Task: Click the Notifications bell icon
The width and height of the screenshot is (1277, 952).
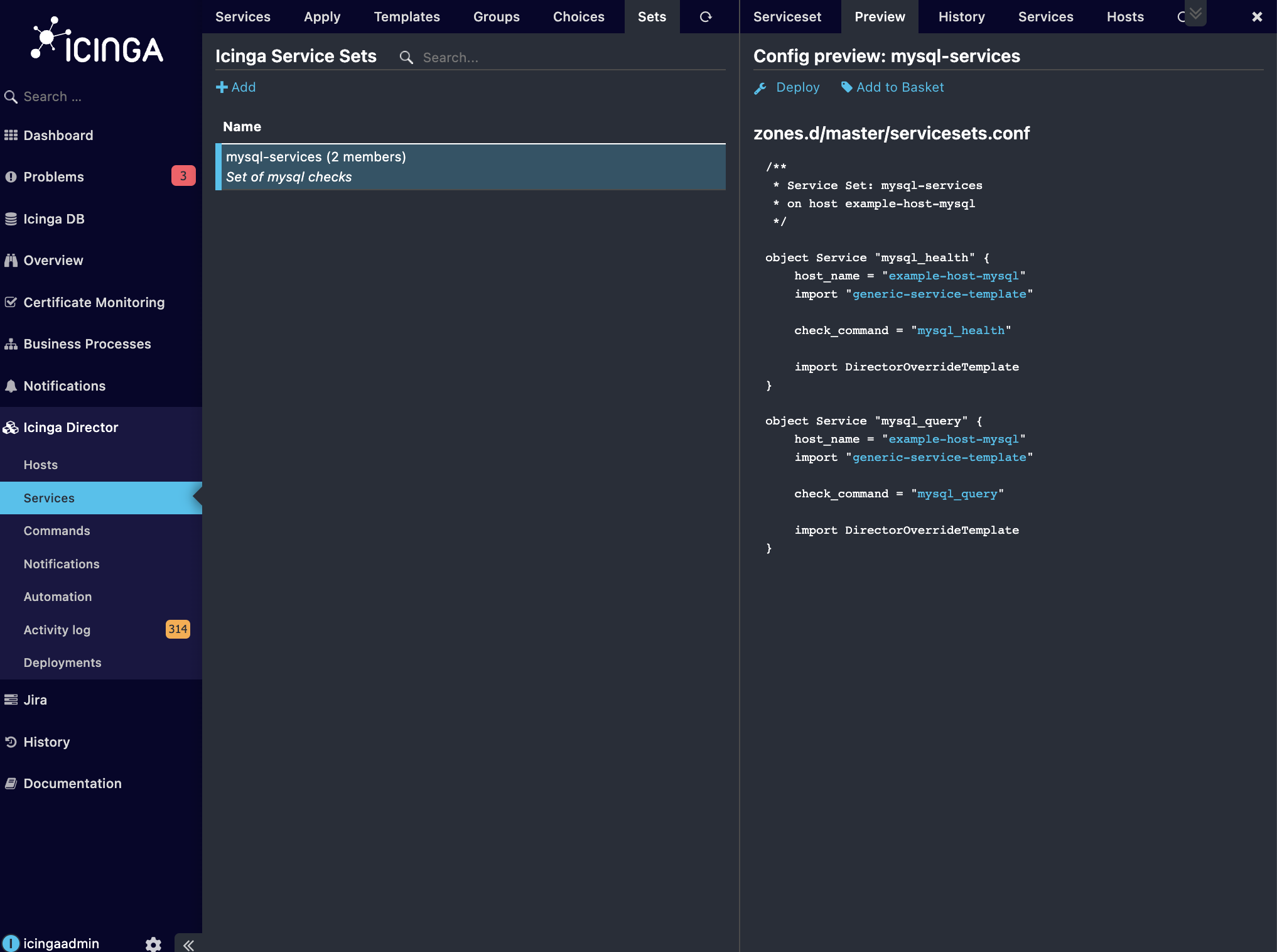Action: click(11, 386)
